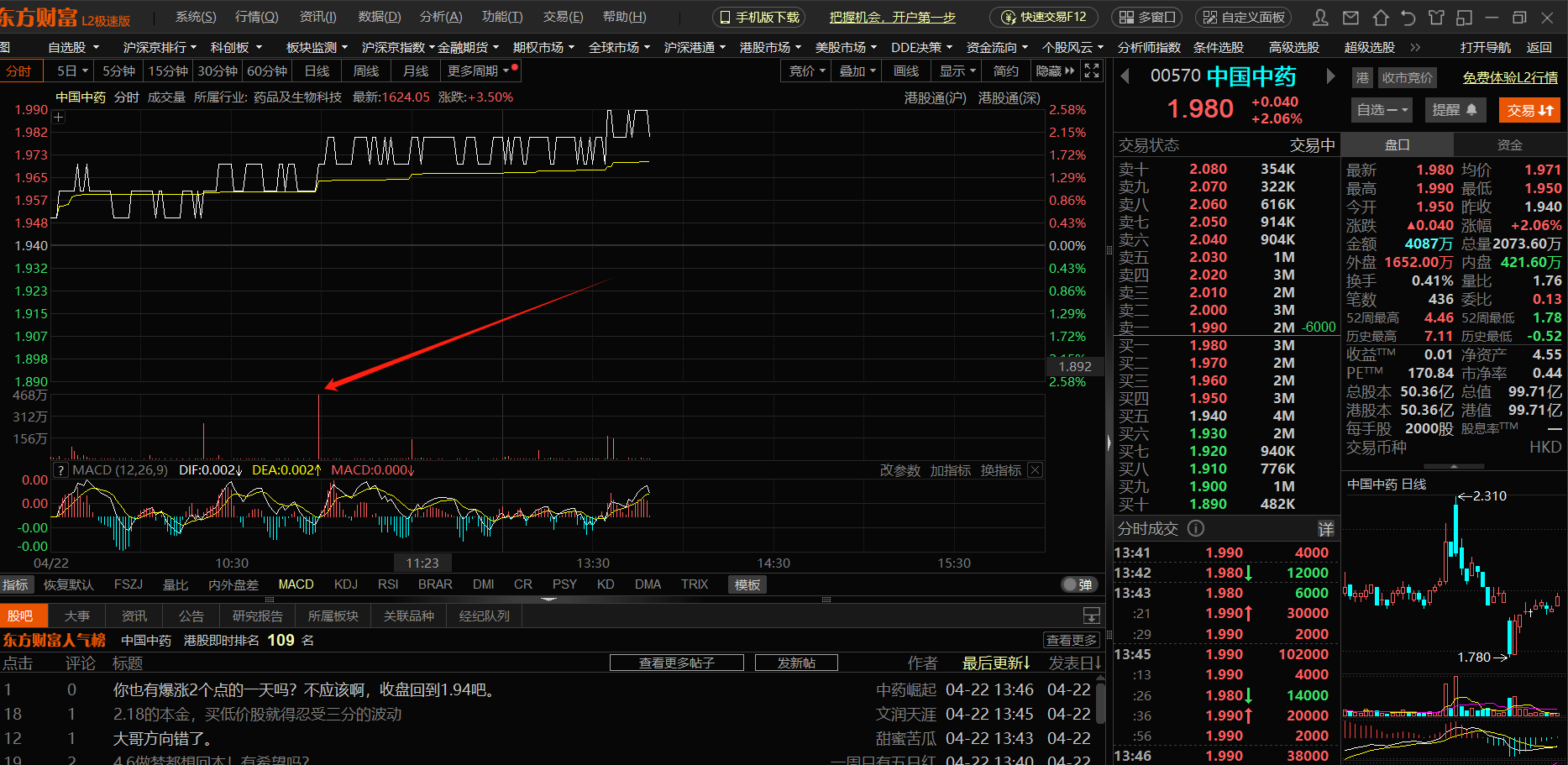Image resolution: width=1568 pixels, height=765 pixels.
Task: Switch to the 日线 chart tab
Action: (x=317, y=71)
